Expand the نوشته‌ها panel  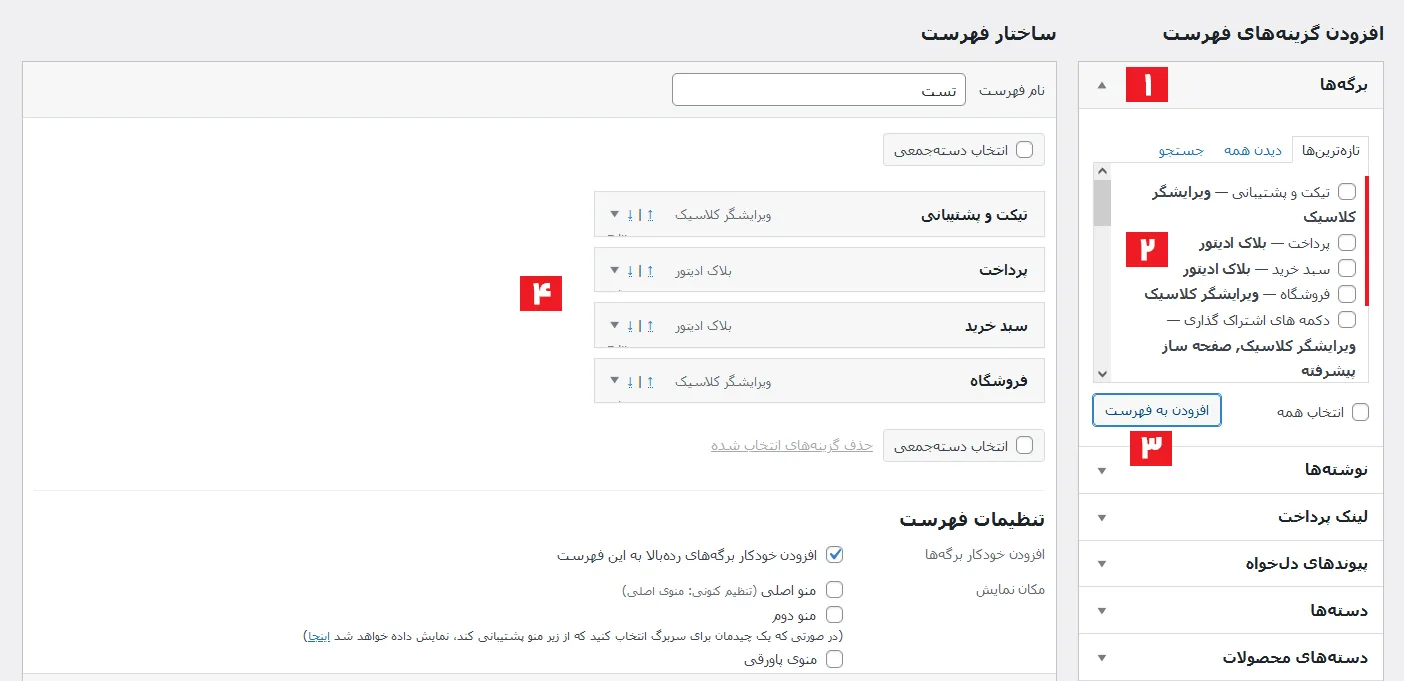coord(1102,470)
